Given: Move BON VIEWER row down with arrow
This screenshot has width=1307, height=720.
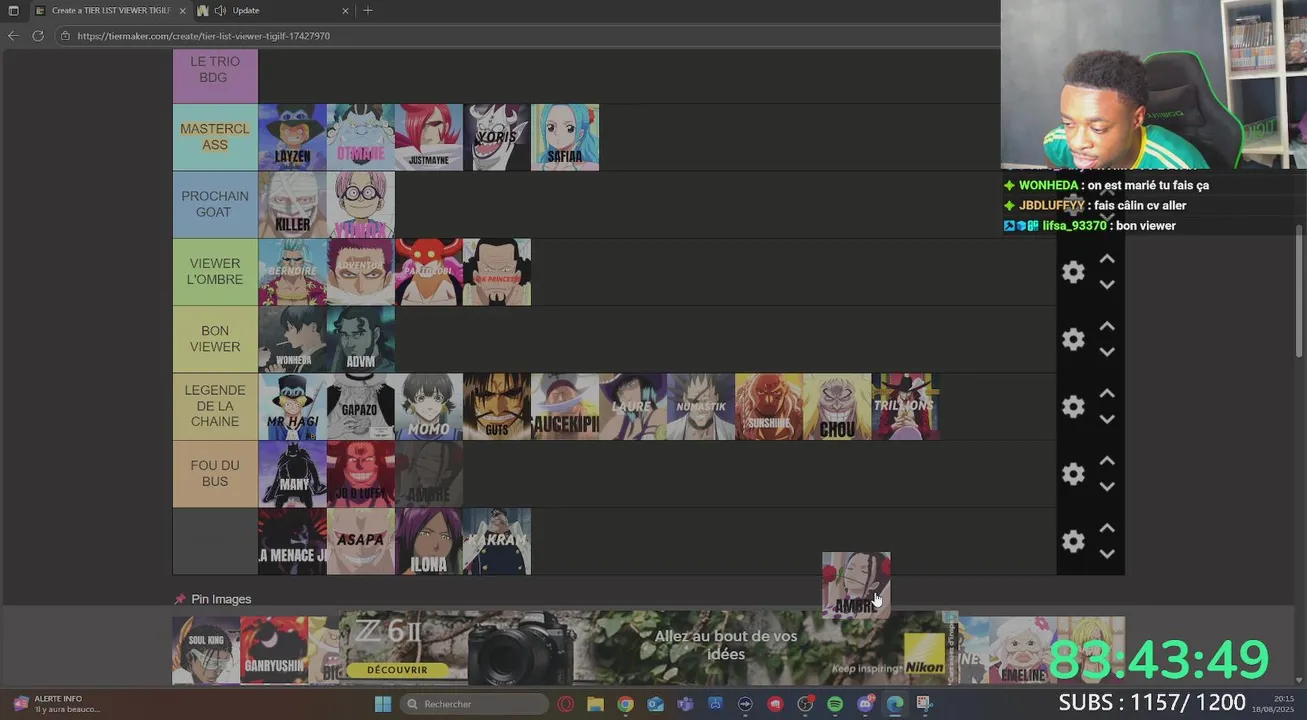Looking at the screenshot, I should [1107, 352].
